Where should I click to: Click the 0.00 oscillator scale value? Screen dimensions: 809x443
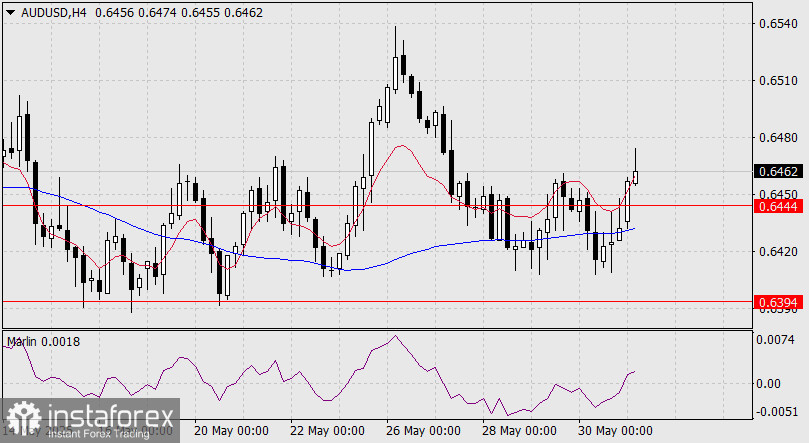click(x=769, y=384)
